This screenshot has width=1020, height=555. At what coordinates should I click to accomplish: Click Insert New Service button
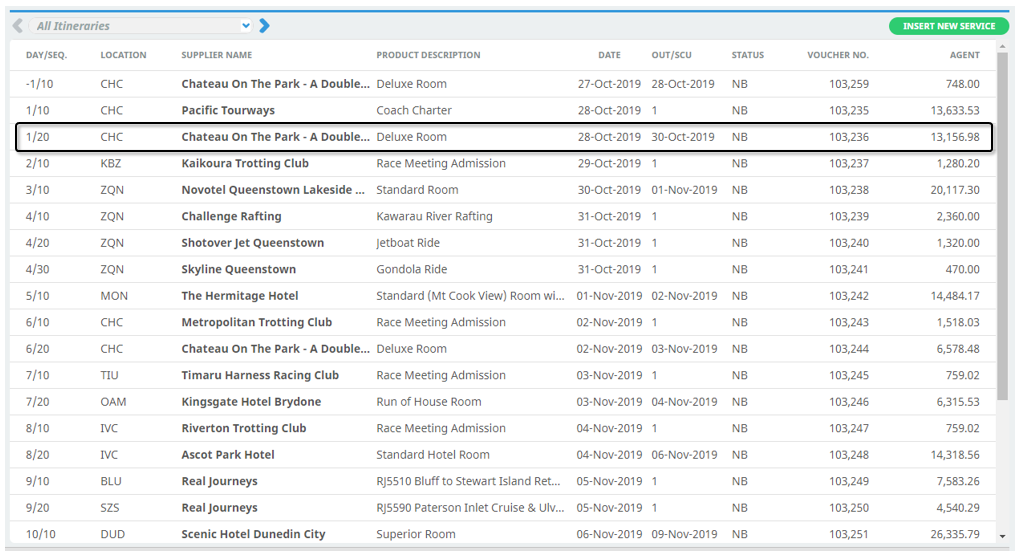(x=948, y=26)
